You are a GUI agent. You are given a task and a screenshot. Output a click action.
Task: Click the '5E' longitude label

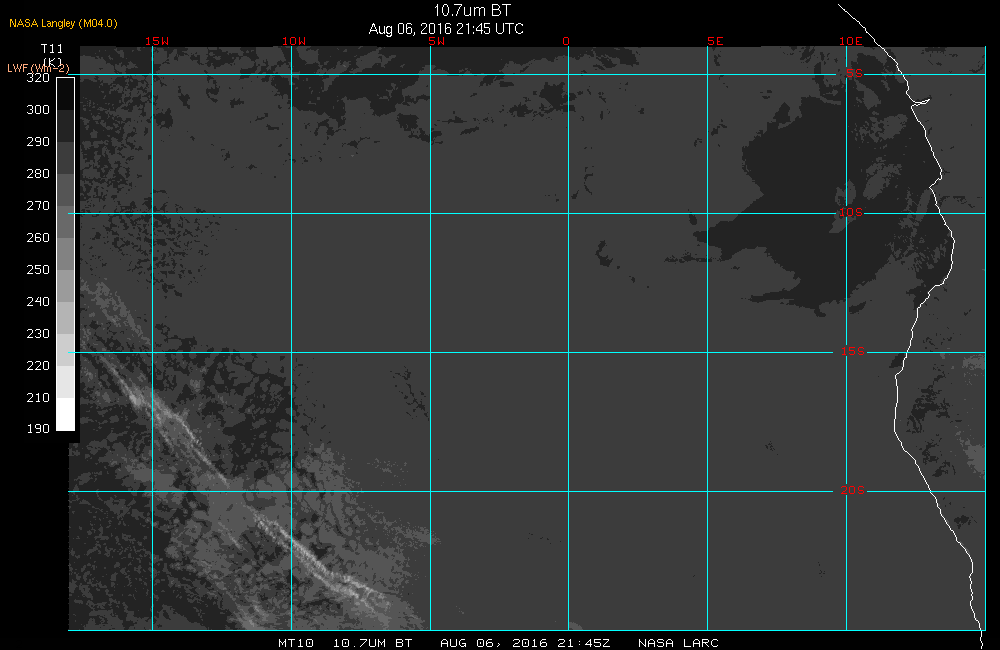(715, 41)
